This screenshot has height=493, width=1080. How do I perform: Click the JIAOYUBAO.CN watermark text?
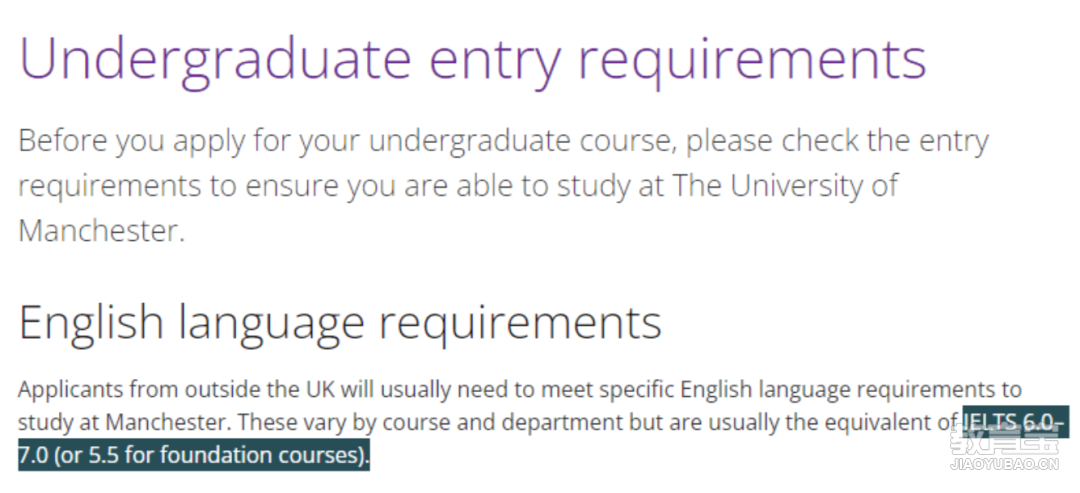1004,465
